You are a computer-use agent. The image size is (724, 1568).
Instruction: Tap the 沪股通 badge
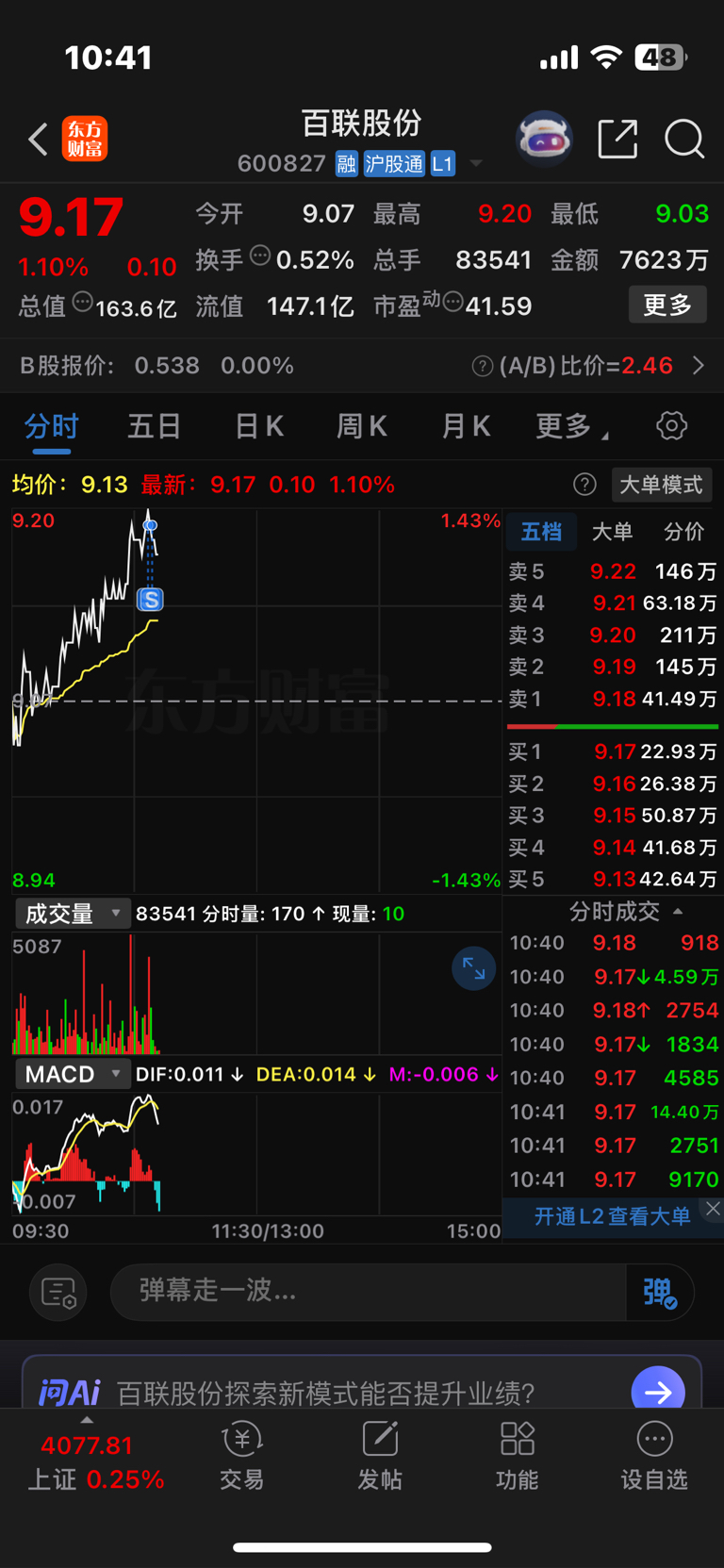[x=394, y=164]
